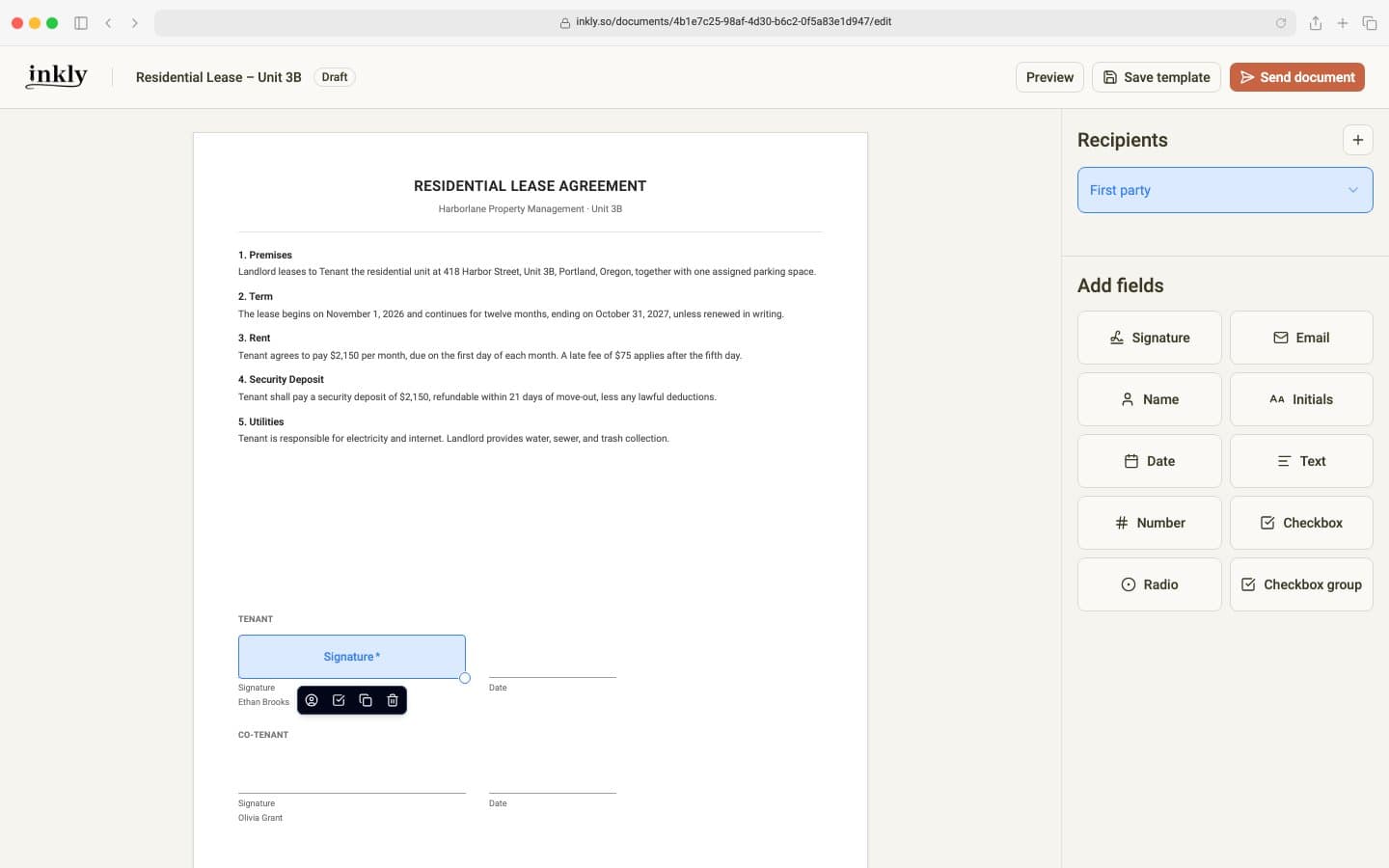Add a Date field from the panel

(1149, 461)
